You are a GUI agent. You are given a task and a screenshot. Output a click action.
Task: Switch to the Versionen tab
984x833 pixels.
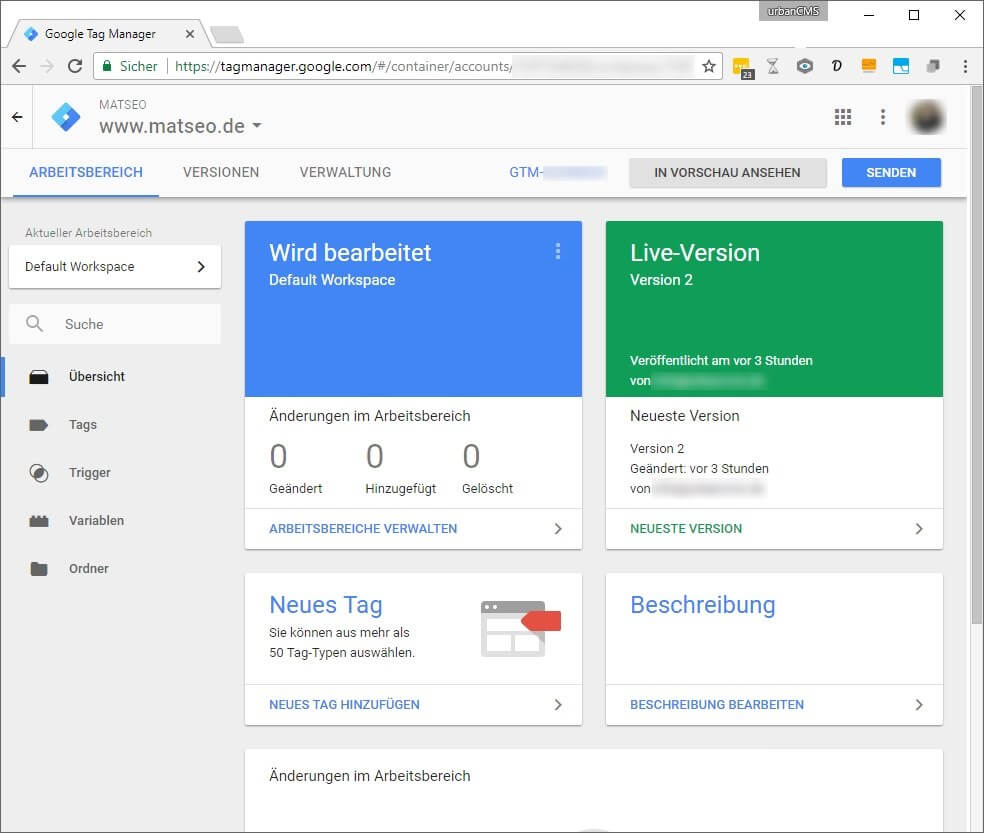point(221,172)
